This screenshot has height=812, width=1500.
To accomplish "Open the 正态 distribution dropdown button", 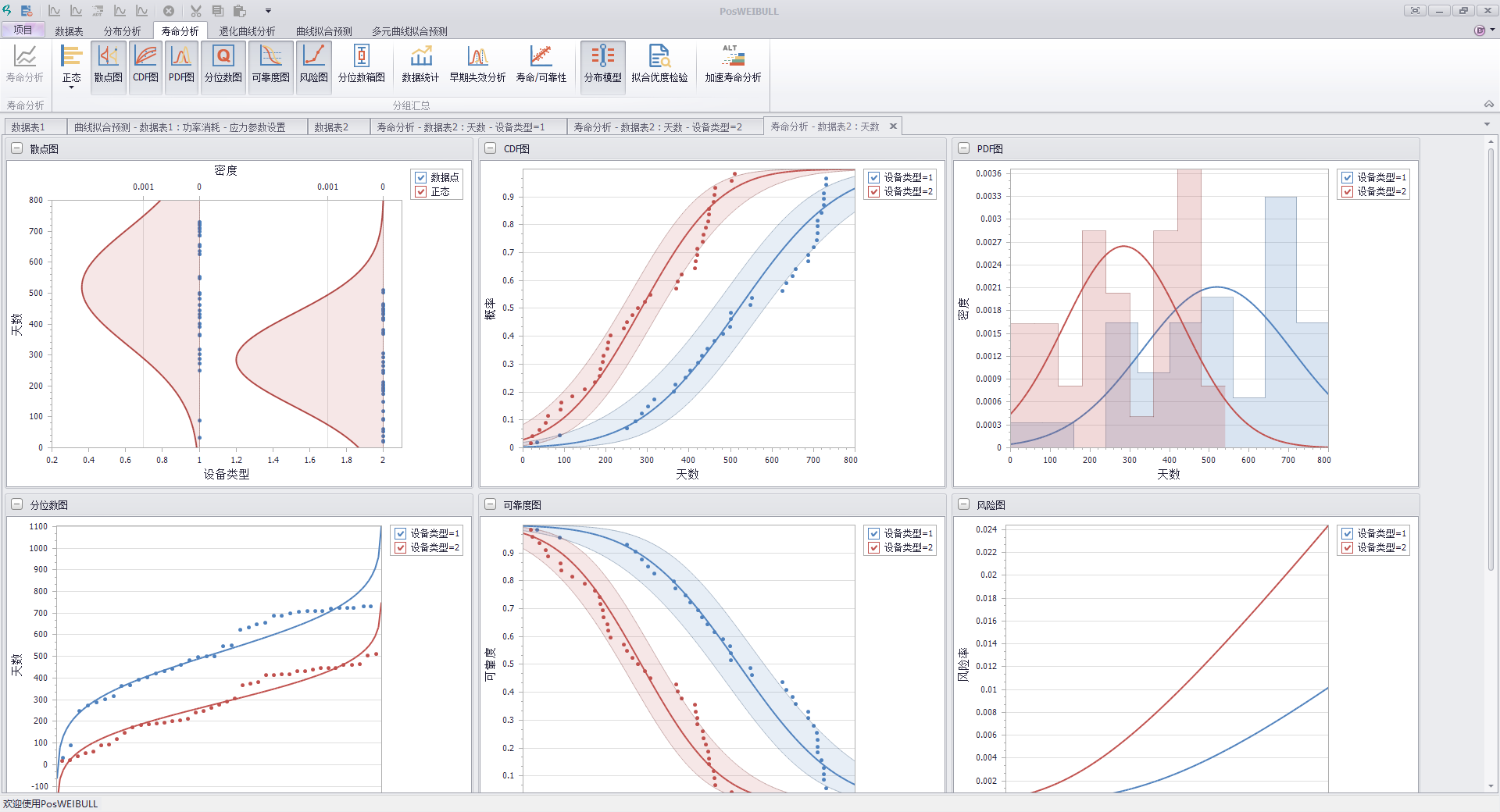I will pyautogui.click(x=71, y=67).
